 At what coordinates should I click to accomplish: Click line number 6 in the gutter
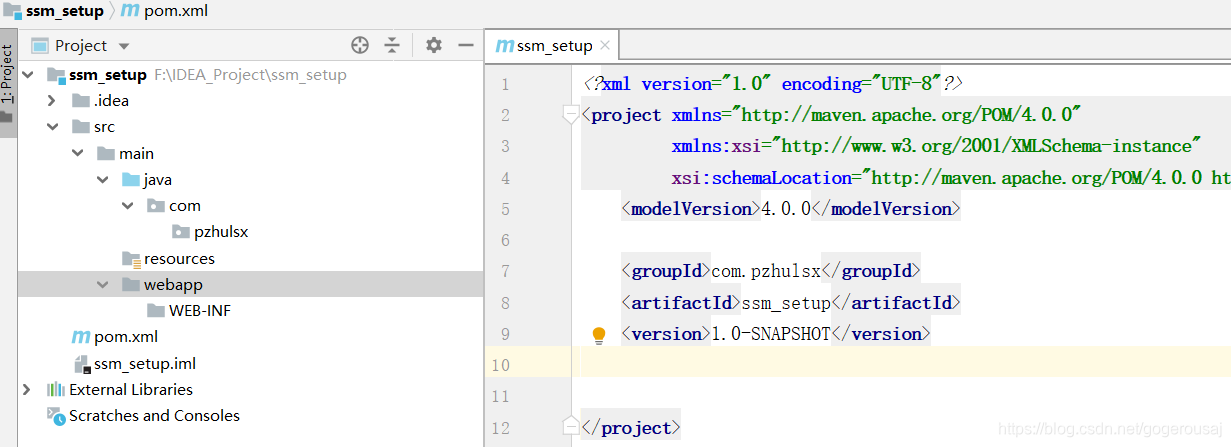[504, 240]
